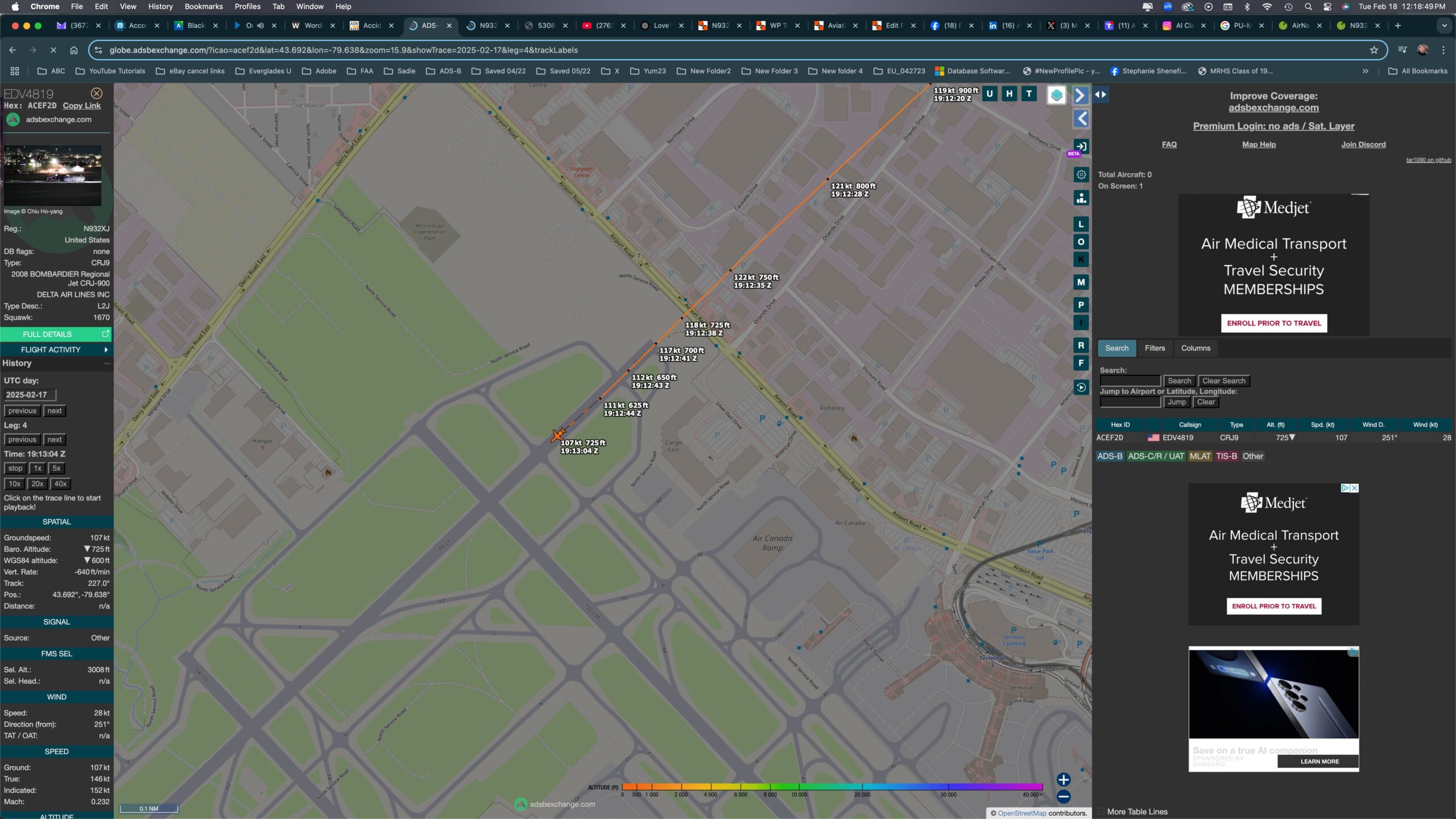Open the Premium Login link
The width and height of the screenshot is (1456, 819).
point(1273,126)
